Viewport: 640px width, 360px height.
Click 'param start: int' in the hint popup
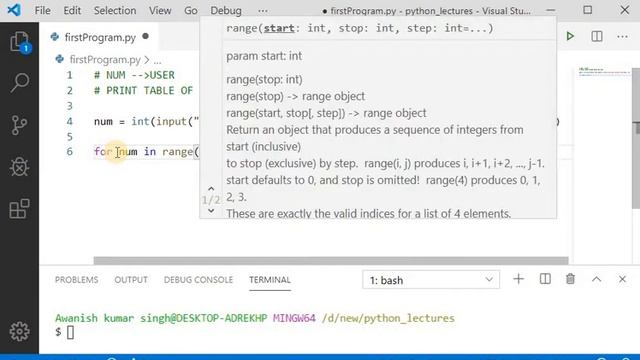coord(264,56)
